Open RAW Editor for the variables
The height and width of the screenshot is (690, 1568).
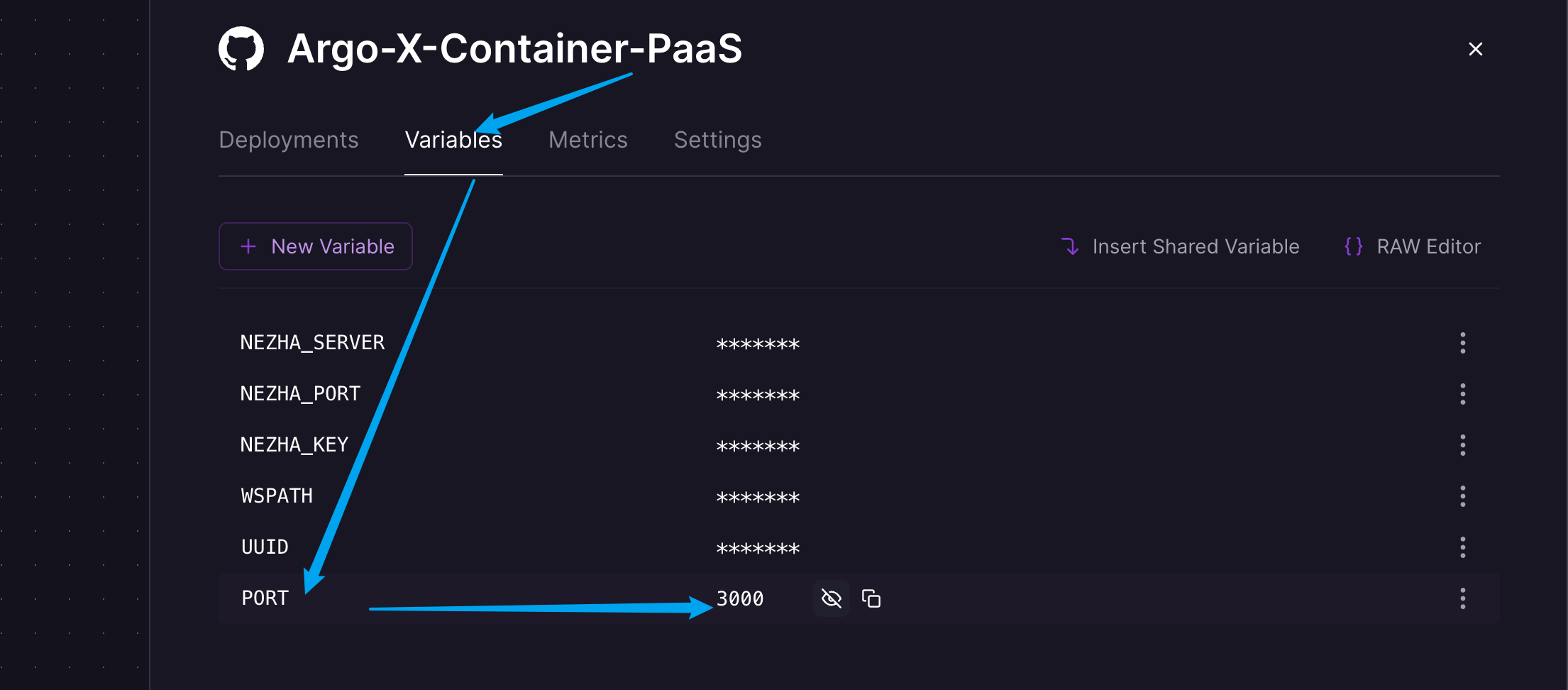pyautogui.click(x=1428, y=246)
